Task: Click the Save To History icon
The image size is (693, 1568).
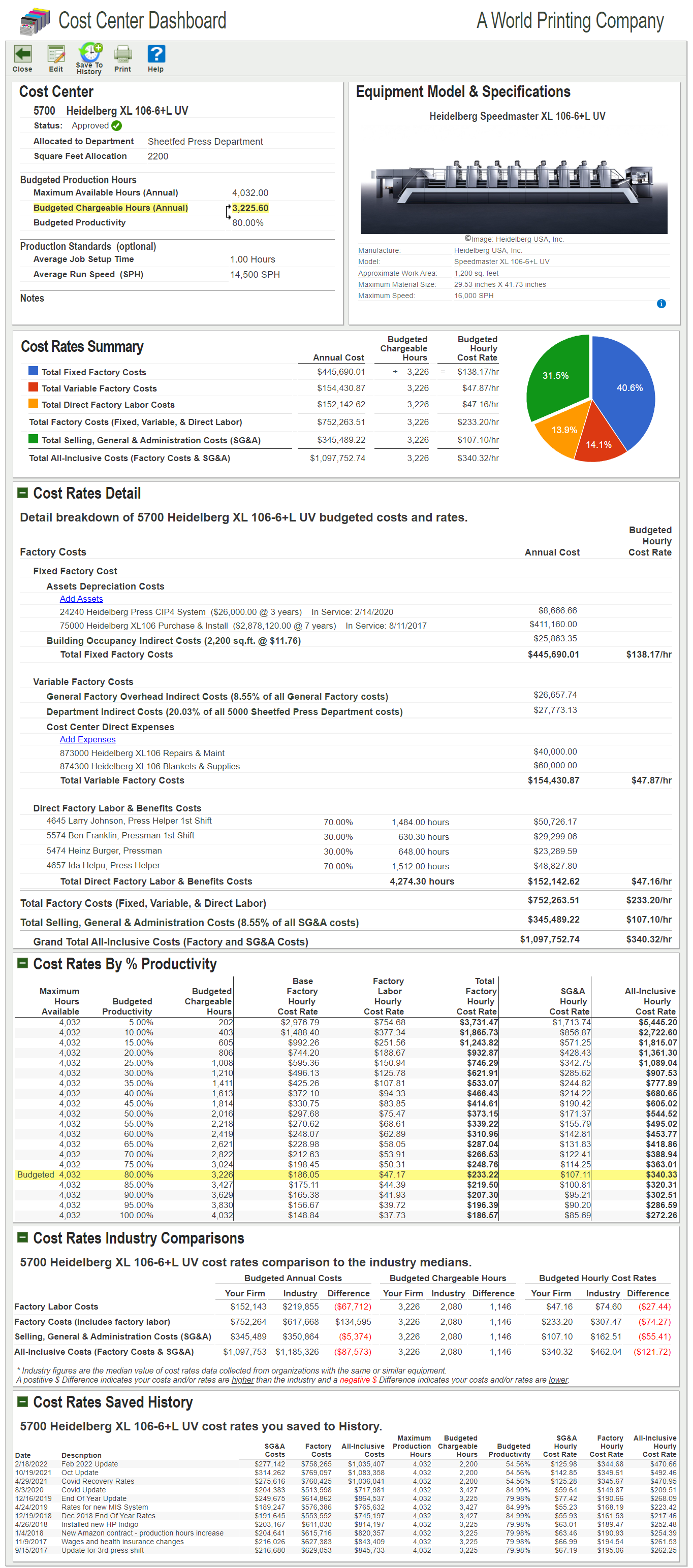Action: point(90,53)
